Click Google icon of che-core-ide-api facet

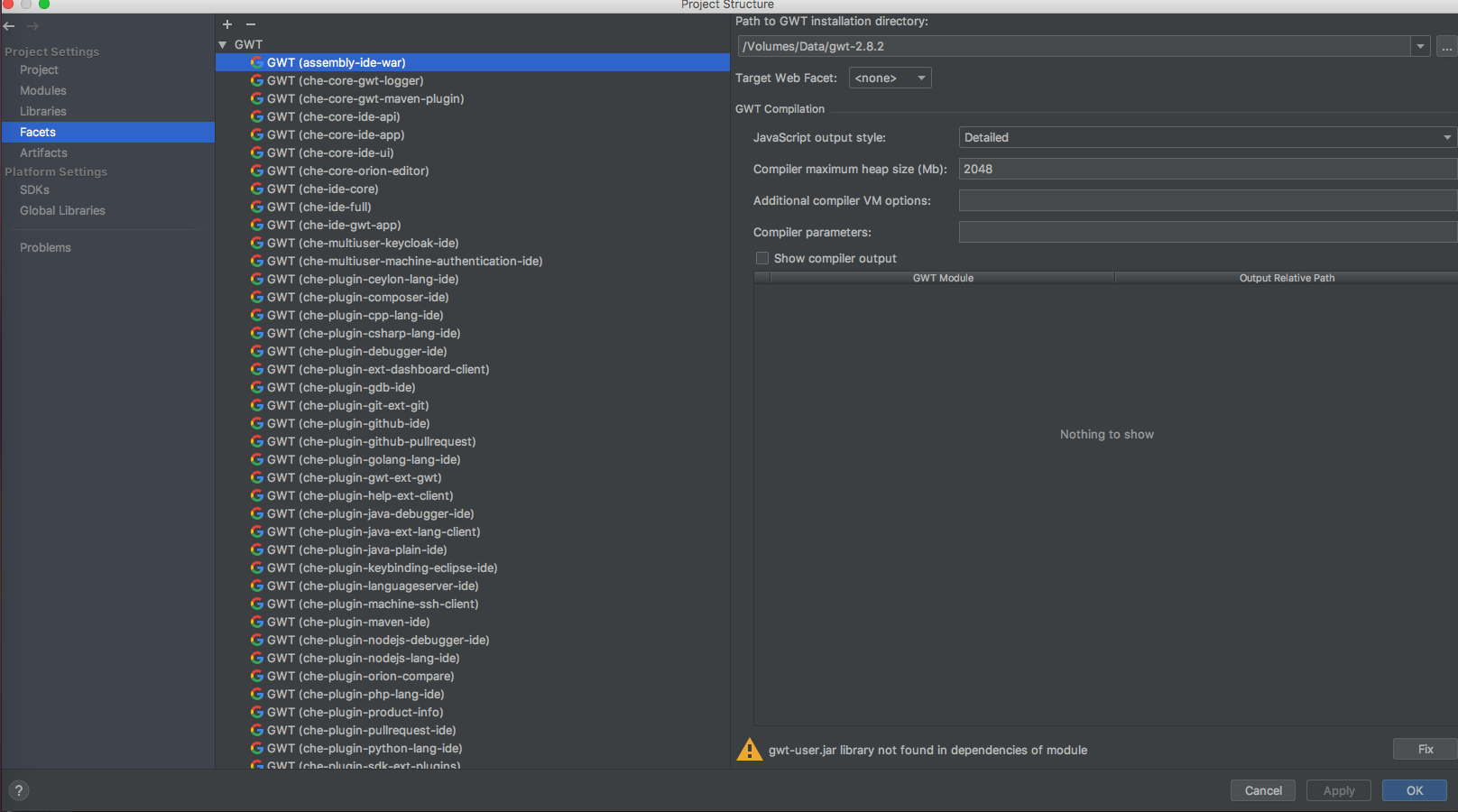pos(257,116)
